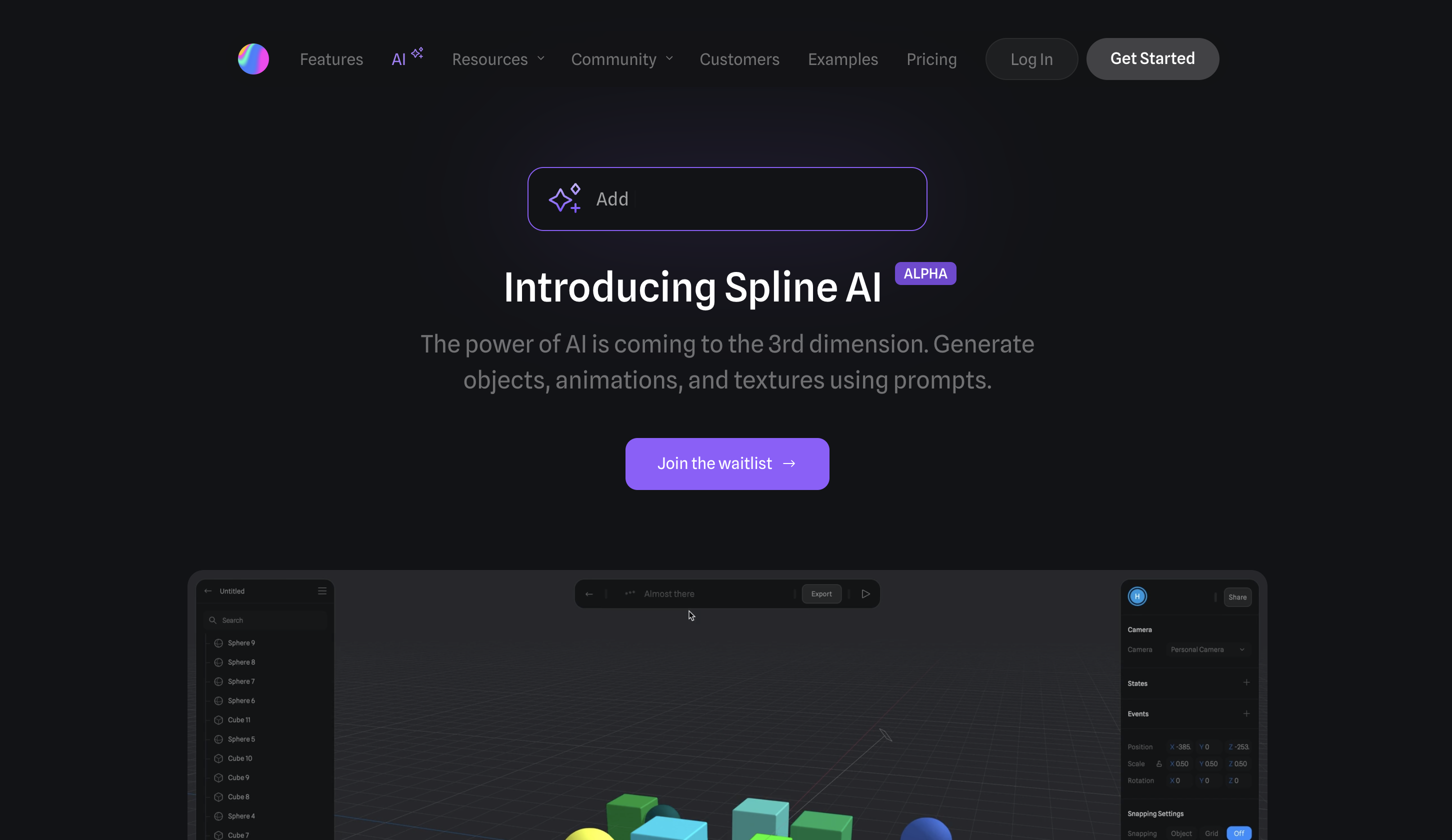The height and width of the screenshot is (840, 1452).
Task: Click the sparkle/AI prompt icon
Action: tap(565, 198)
